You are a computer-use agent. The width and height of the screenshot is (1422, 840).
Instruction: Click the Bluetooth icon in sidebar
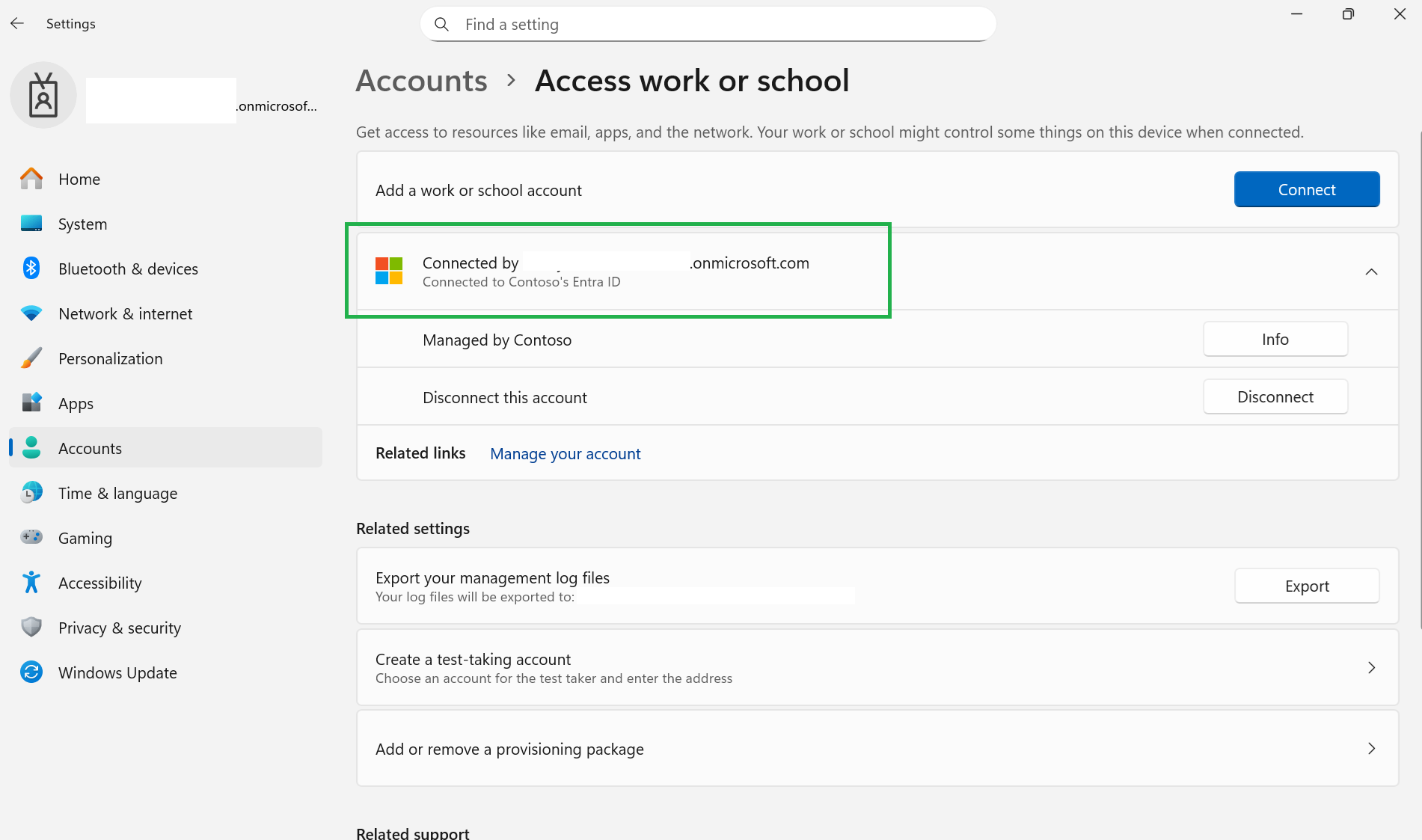(31, 269)
